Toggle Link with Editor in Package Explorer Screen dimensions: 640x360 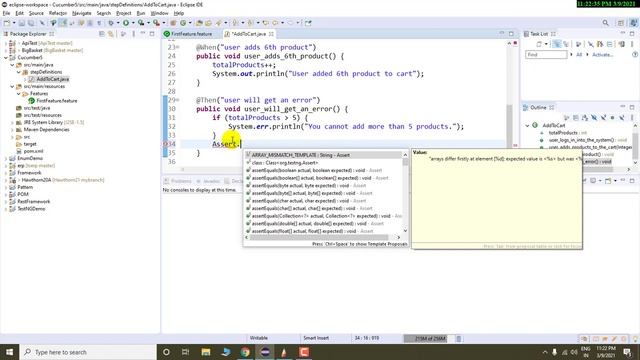111,34
